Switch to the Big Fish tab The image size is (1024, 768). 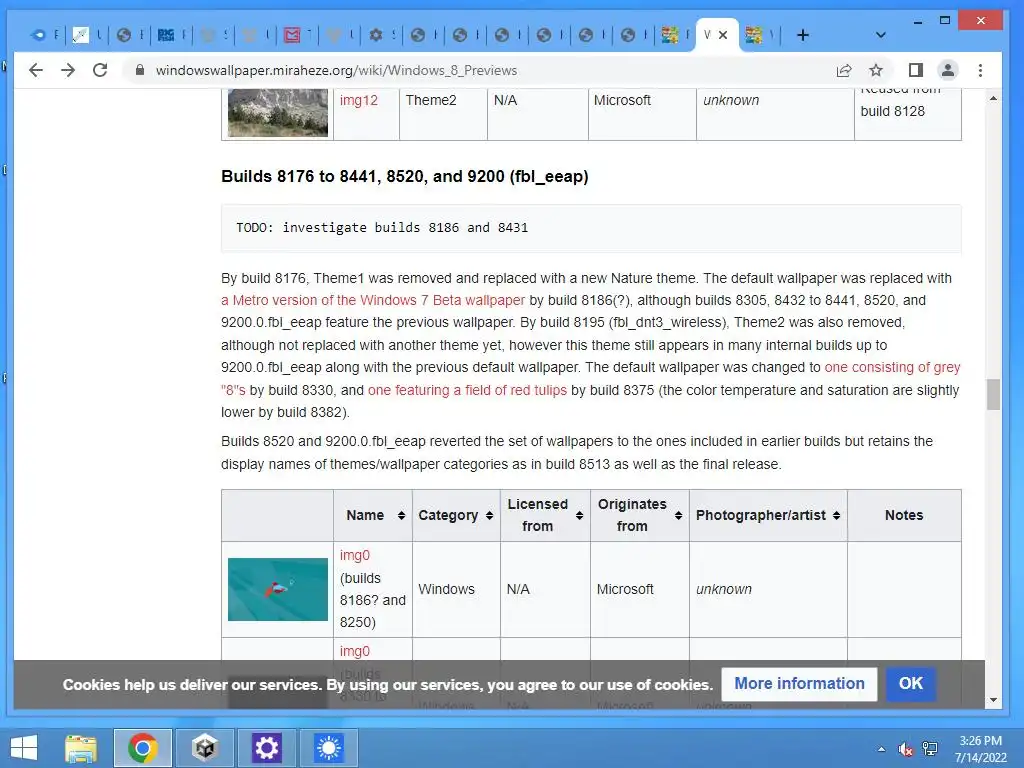coord(172,35)
